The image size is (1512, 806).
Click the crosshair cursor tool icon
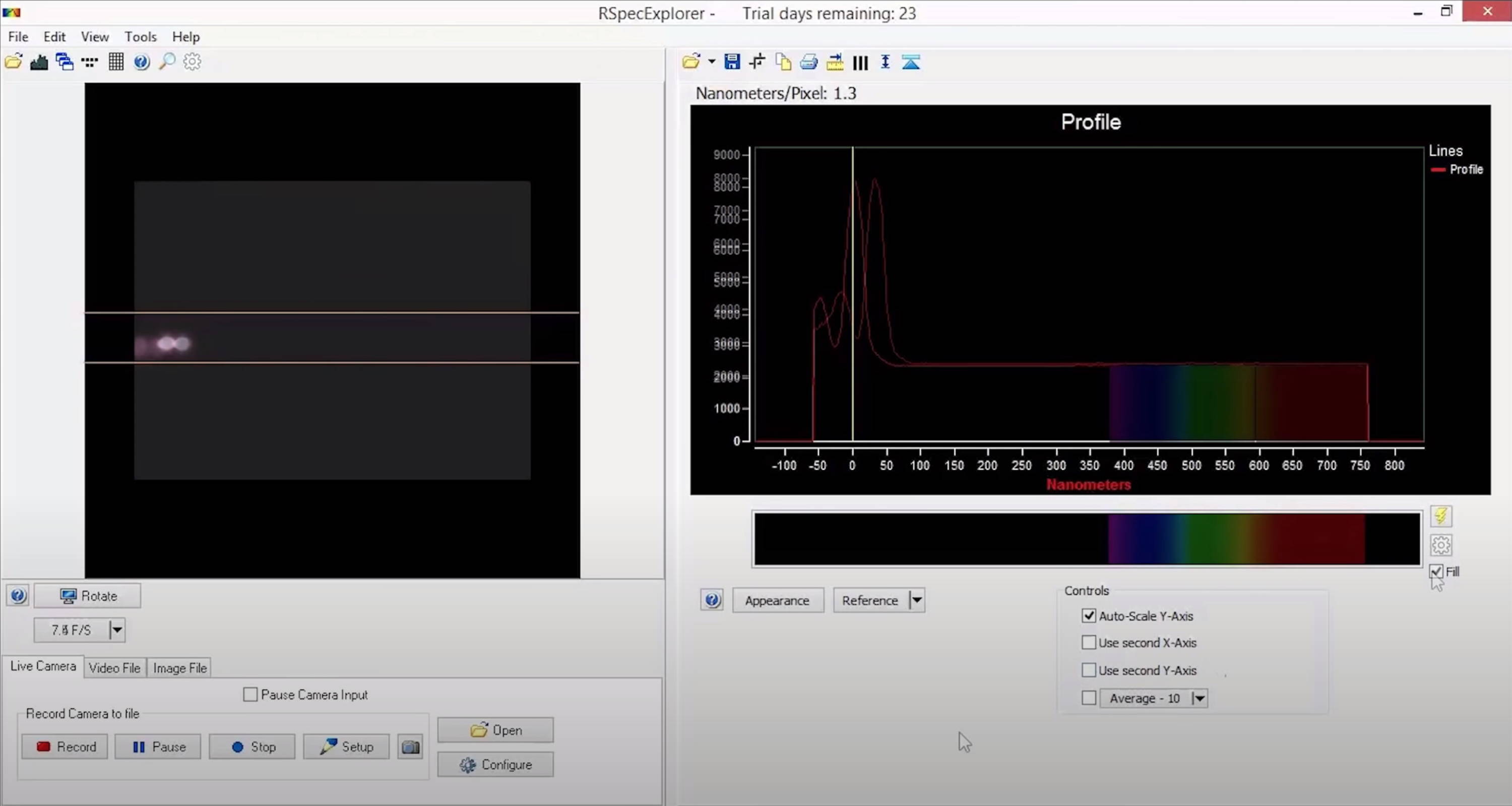coord(757,61)
